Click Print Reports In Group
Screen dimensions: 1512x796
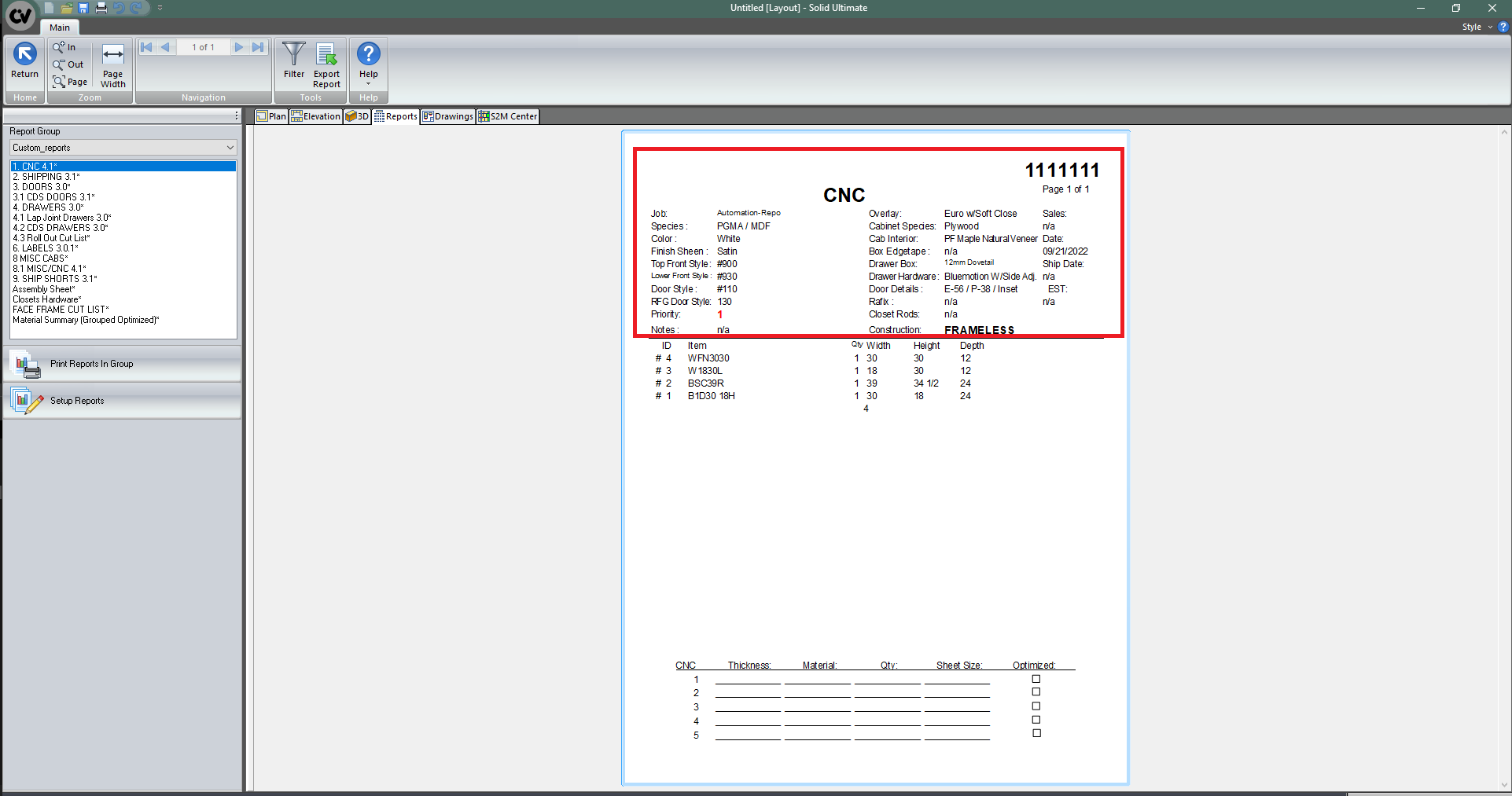(91, 364)
